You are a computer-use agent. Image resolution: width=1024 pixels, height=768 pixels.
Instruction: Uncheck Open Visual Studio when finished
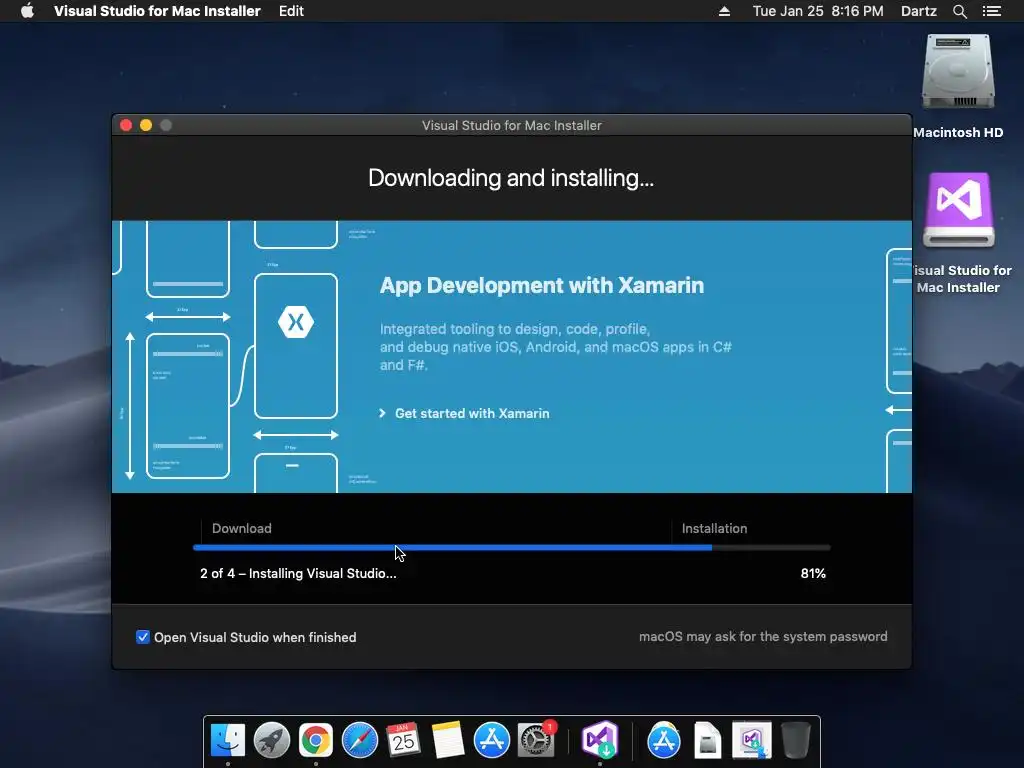142,637
